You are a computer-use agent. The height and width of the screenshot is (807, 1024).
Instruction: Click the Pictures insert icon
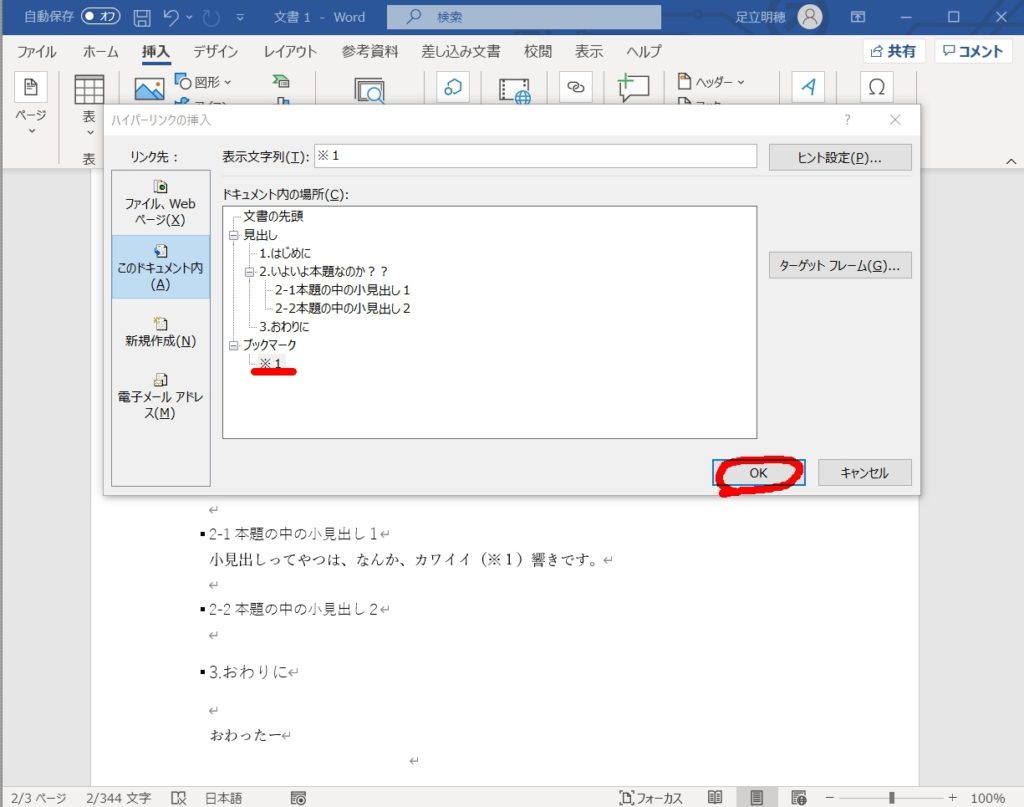[149, 89]
